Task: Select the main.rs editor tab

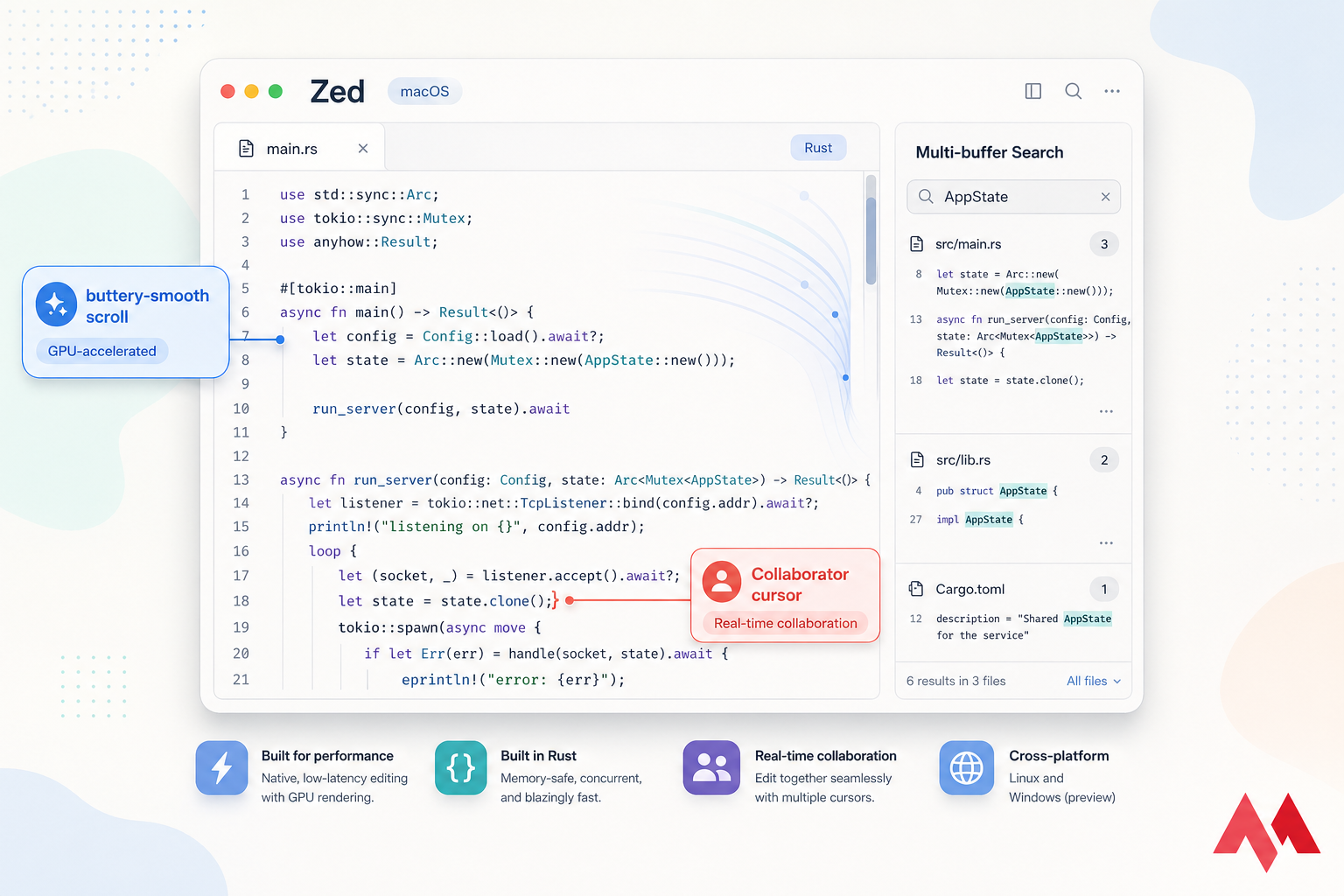Action: [x=299, y=149]
